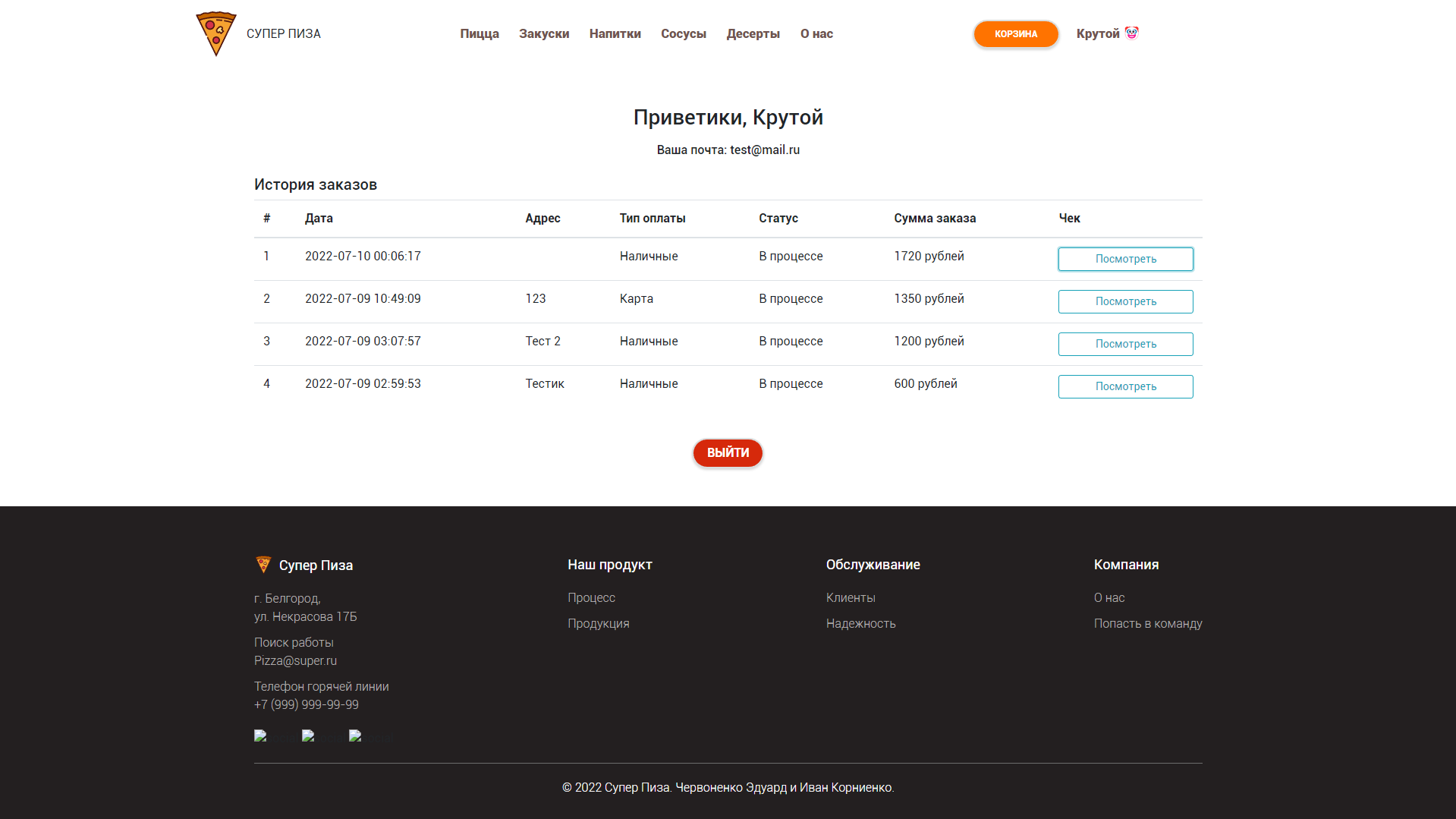The height and width of the screenshot is (819, 1456).
Task: View receipt for order with address Тестик
Action: point(1125,386)
